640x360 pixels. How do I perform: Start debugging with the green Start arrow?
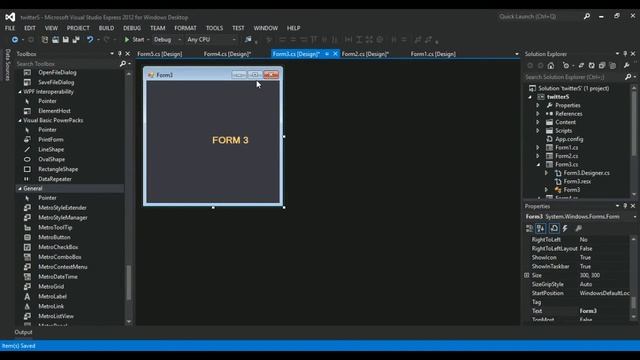(127, 40)
